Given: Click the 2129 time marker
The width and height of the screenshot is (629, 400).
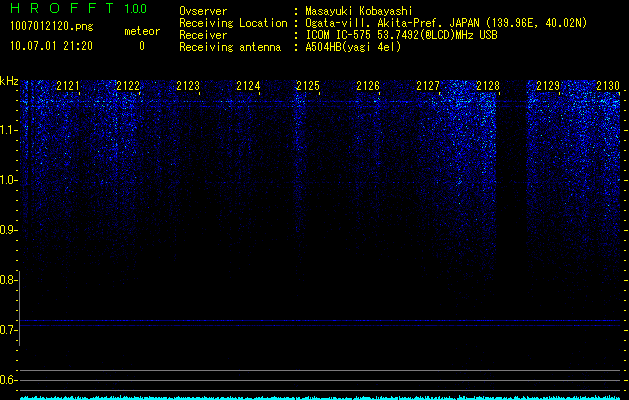Looking at the screenshot, I should [548, 85].
